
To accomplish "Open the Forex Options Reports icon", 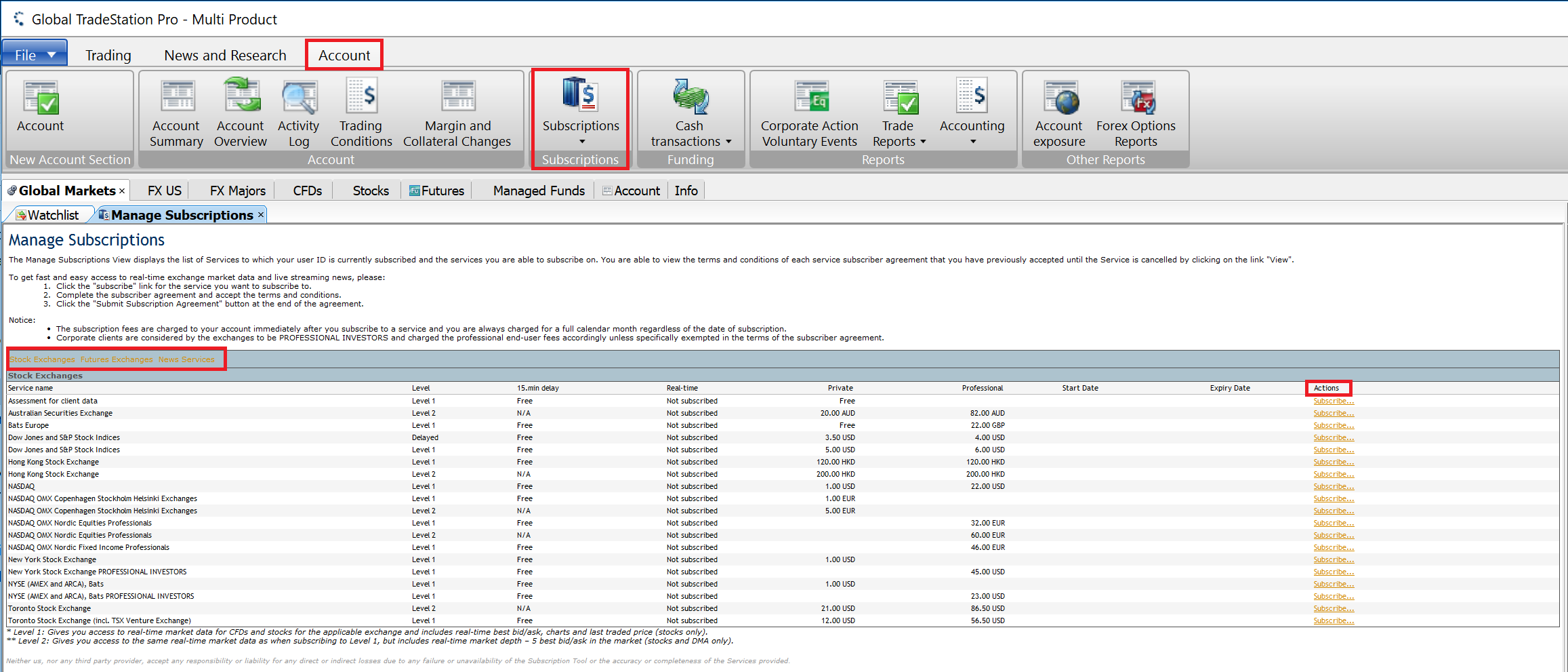I will coord(1138,96).
